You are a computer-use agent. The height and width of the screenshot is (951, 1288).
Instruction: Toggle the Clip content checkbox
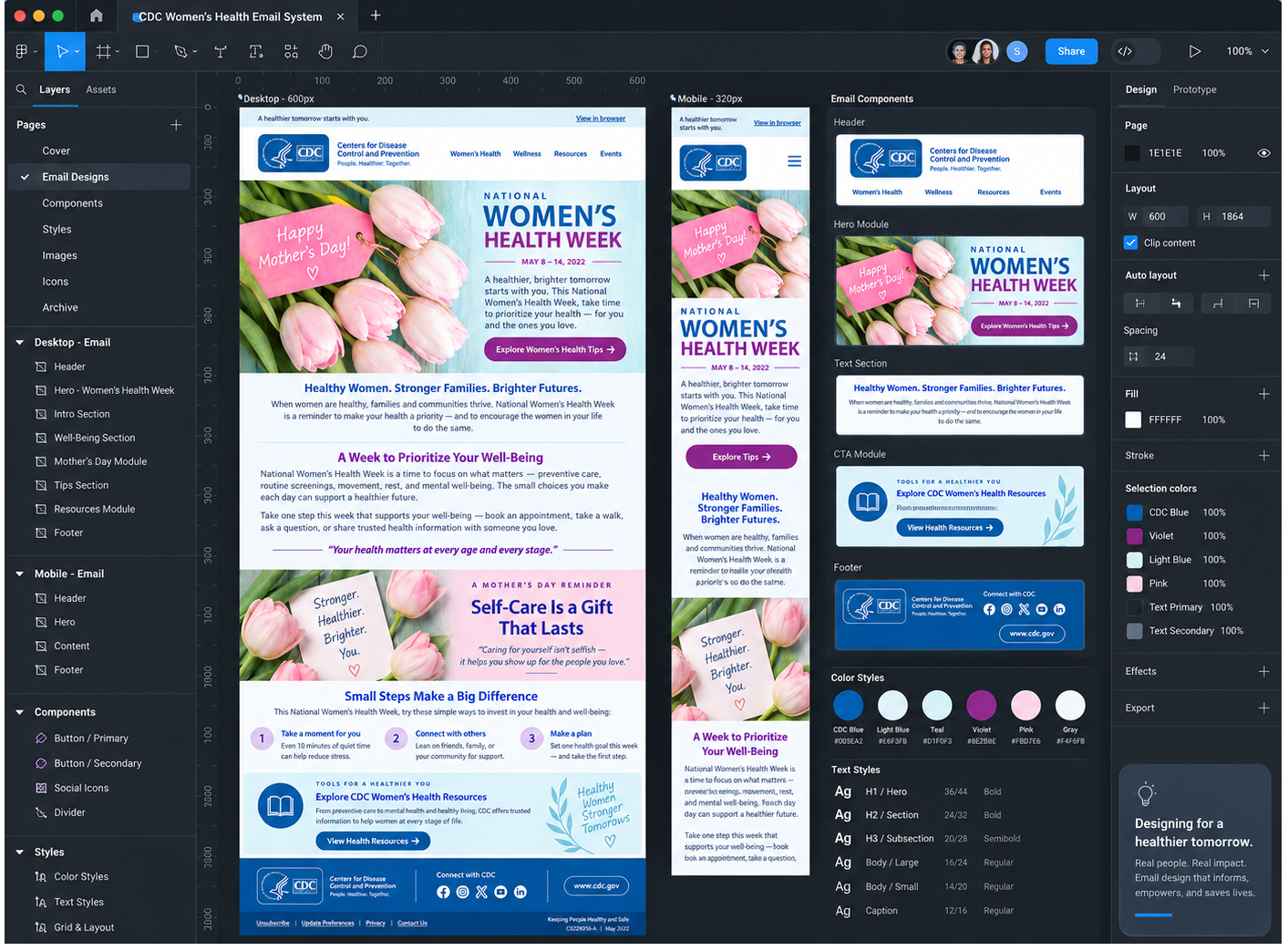click(x=1131, y=243)
